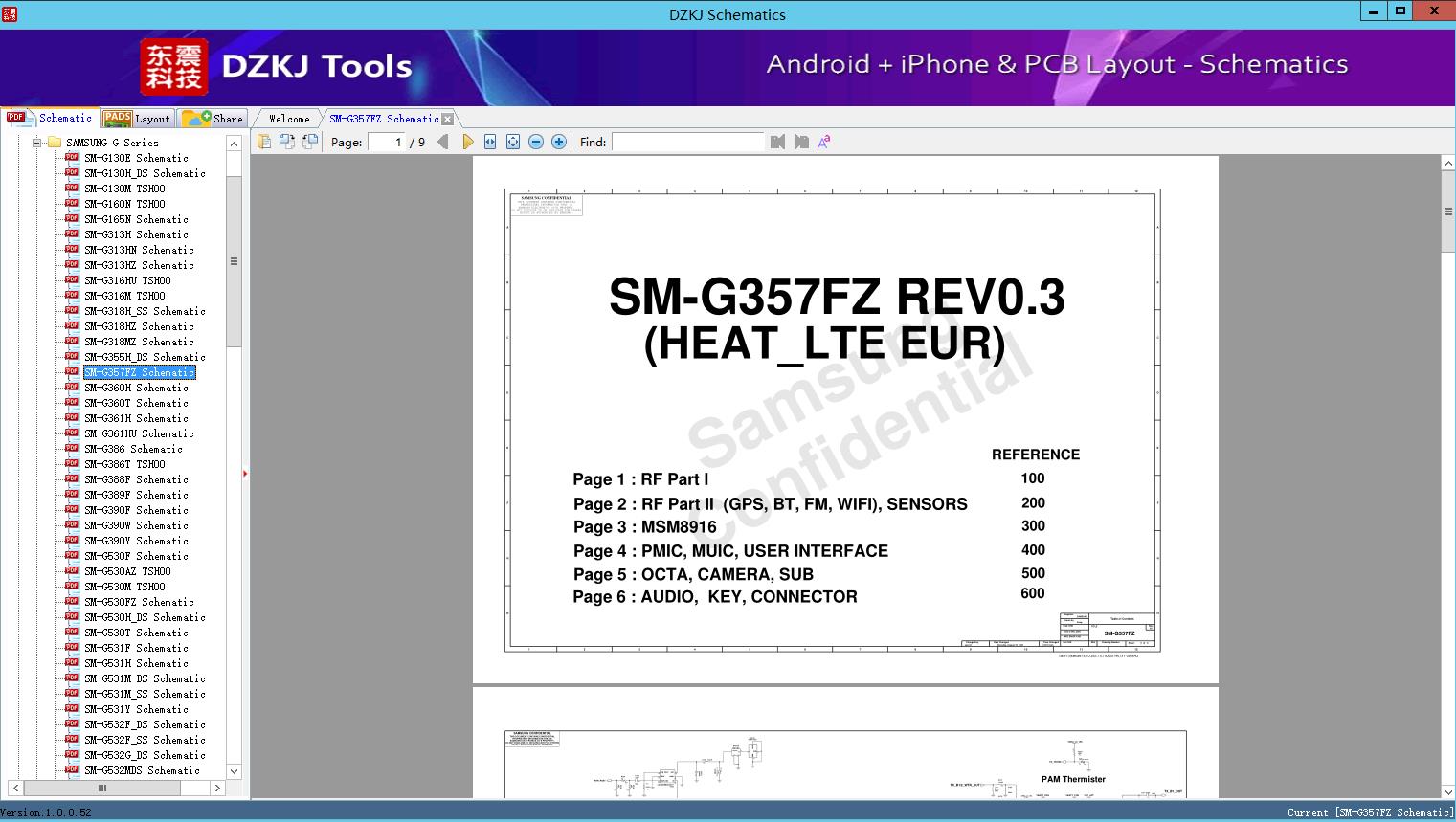Open SM-G530AZ TSHOO

127,571
